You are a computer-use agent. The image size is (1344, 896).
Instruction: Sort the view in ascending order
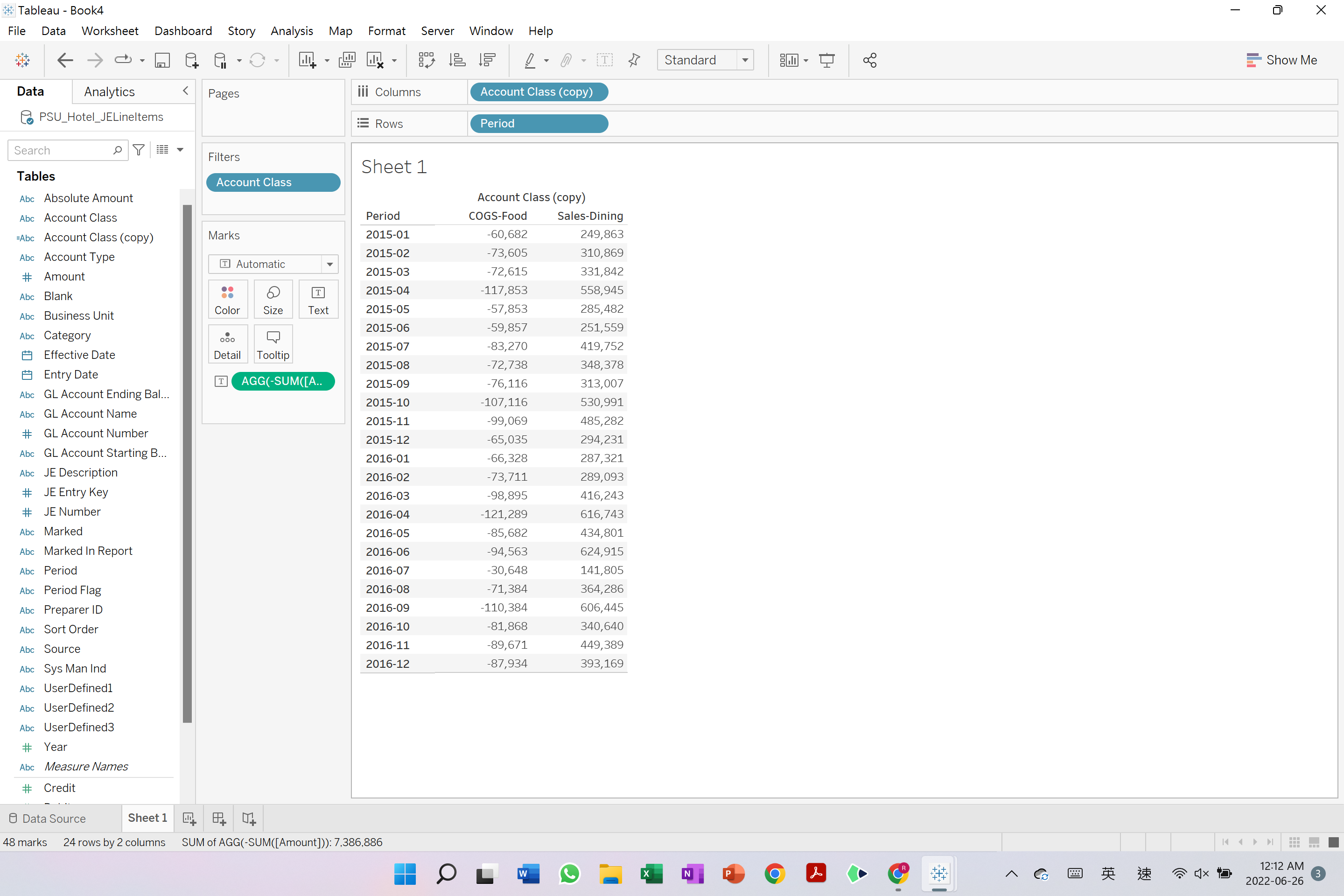[457, 59]
